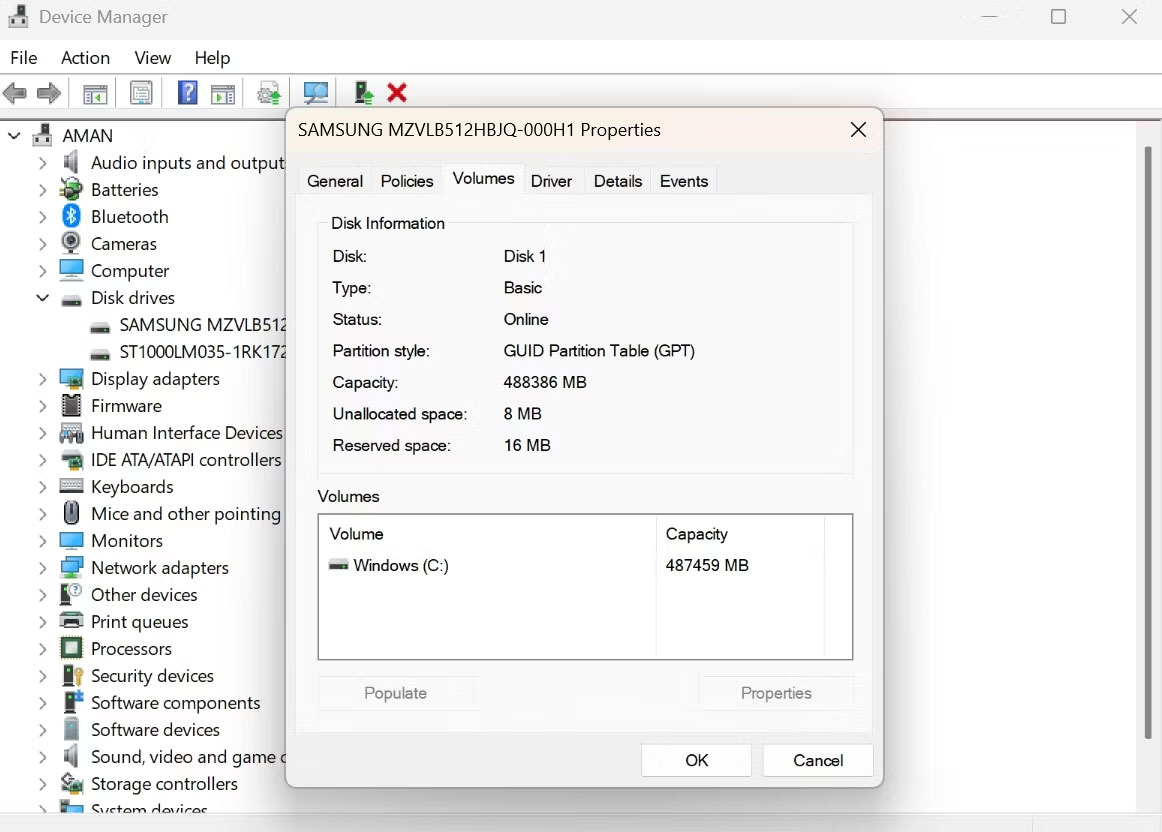The height and width of the screenshot is (832, 1162).
Task: Click the Print queues printer icon
Action: coord(71,621)
